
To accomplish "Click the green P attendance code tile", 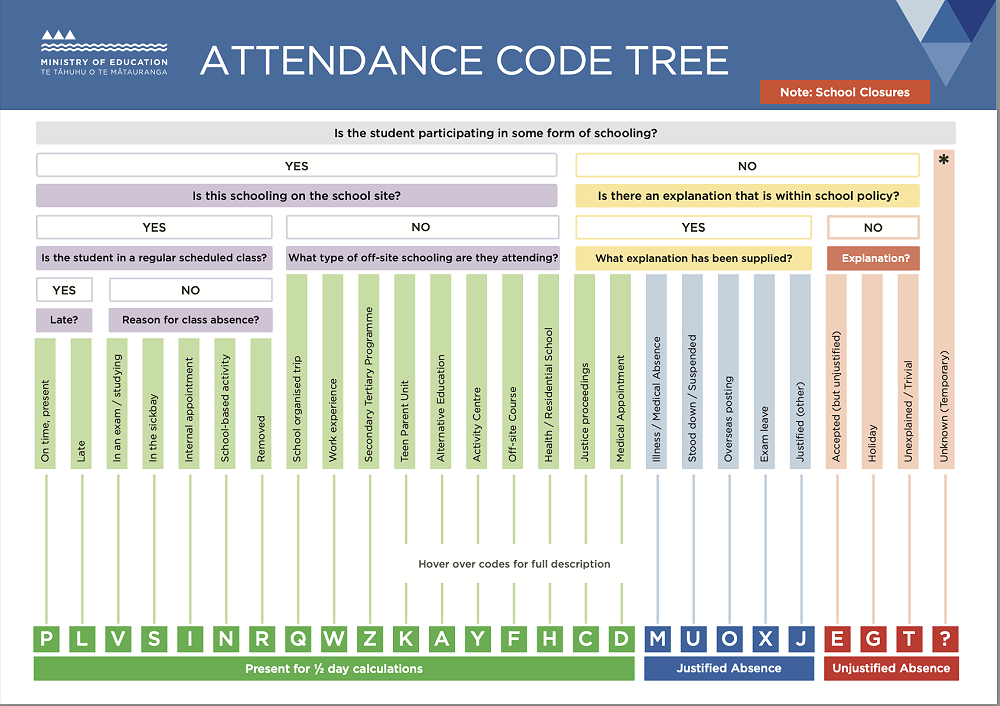I will click(46, 639).
